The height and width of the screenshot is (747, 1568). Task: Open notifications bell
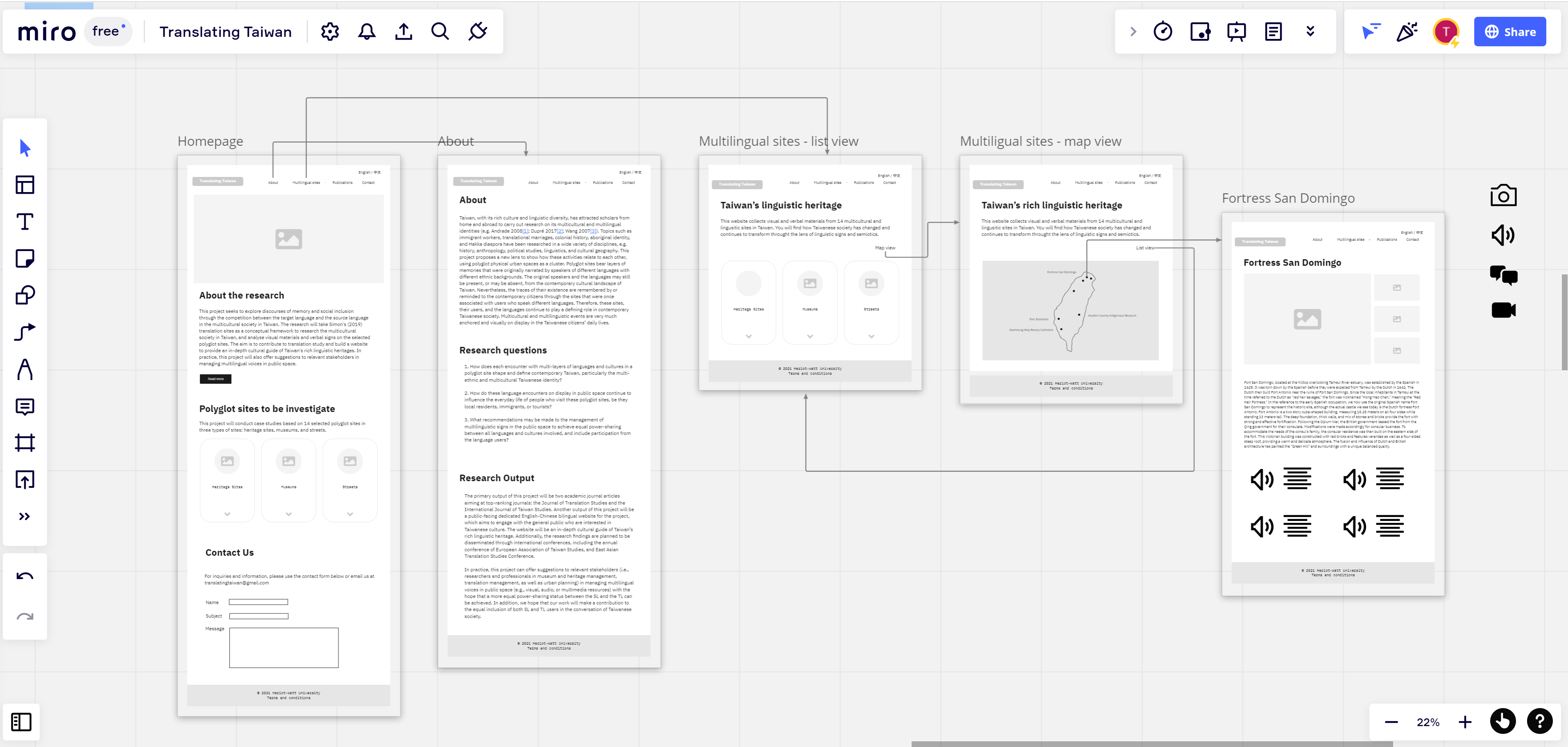tap(367, 32)
